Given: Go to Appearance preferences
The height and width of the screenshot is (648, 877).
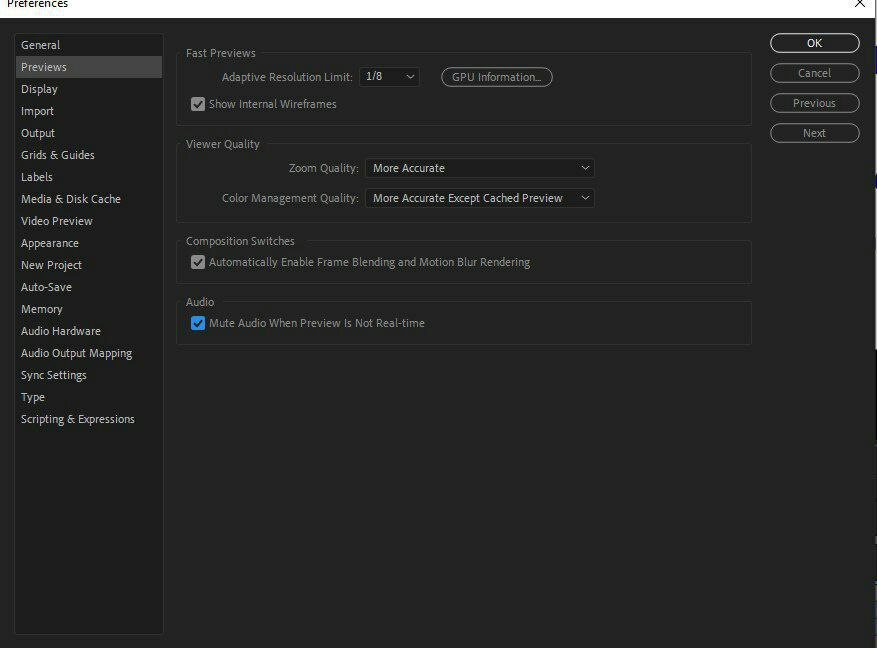Looking at the screenshot, I should (x=89, y=243).
